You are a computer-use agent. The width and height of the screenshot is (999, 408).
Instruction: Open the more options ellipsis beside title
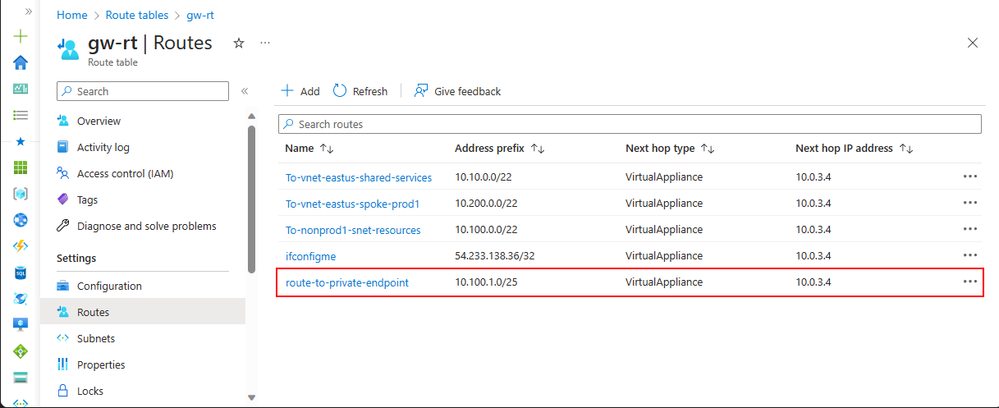click(265, 43)
